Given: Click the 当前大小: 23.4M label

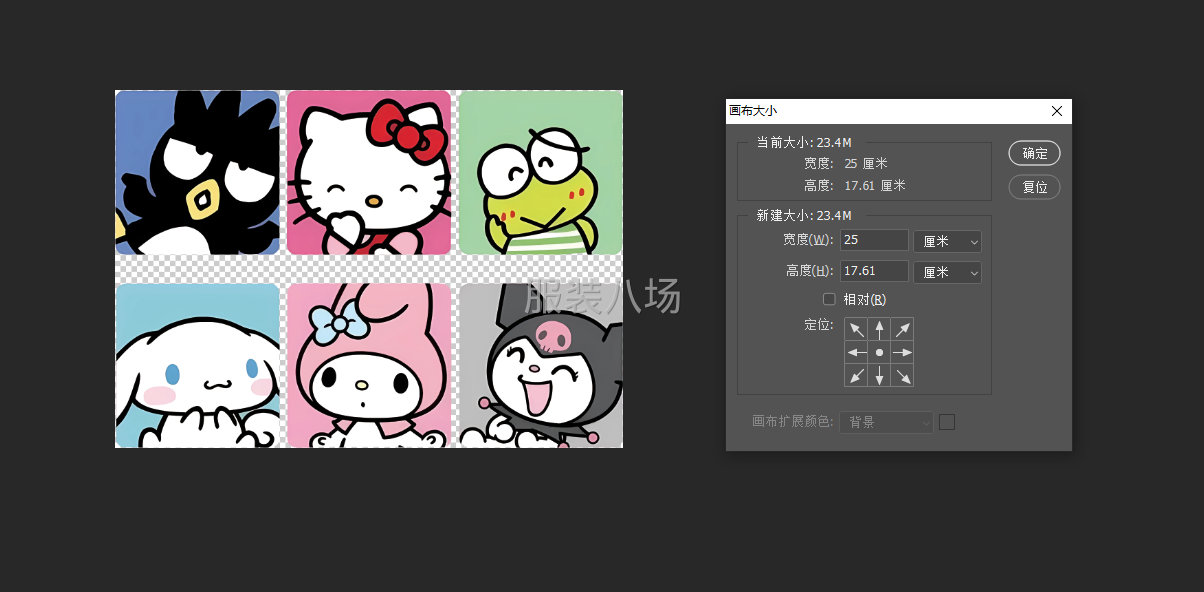Looking at the screenshot, I should (x=804, y=142).
